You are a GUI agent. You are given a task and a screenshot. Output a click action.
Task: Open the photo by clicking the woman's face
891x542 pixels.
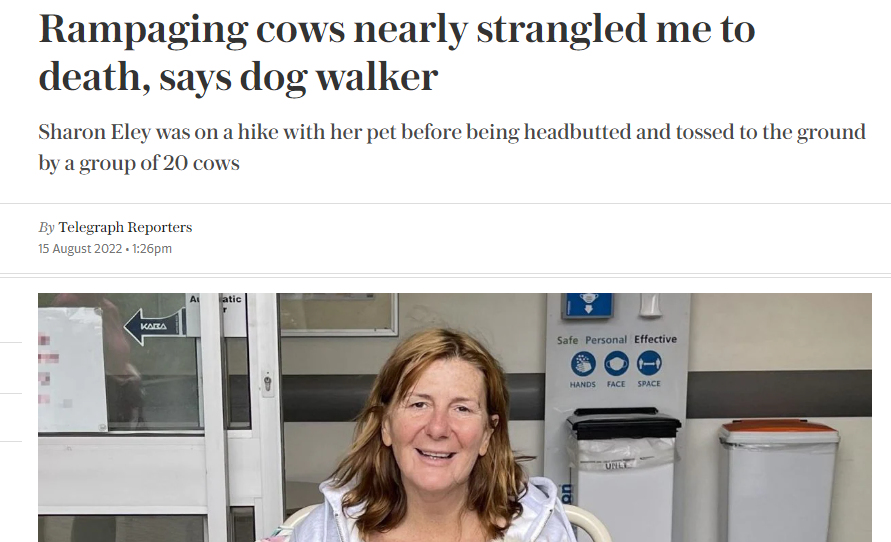437,420
